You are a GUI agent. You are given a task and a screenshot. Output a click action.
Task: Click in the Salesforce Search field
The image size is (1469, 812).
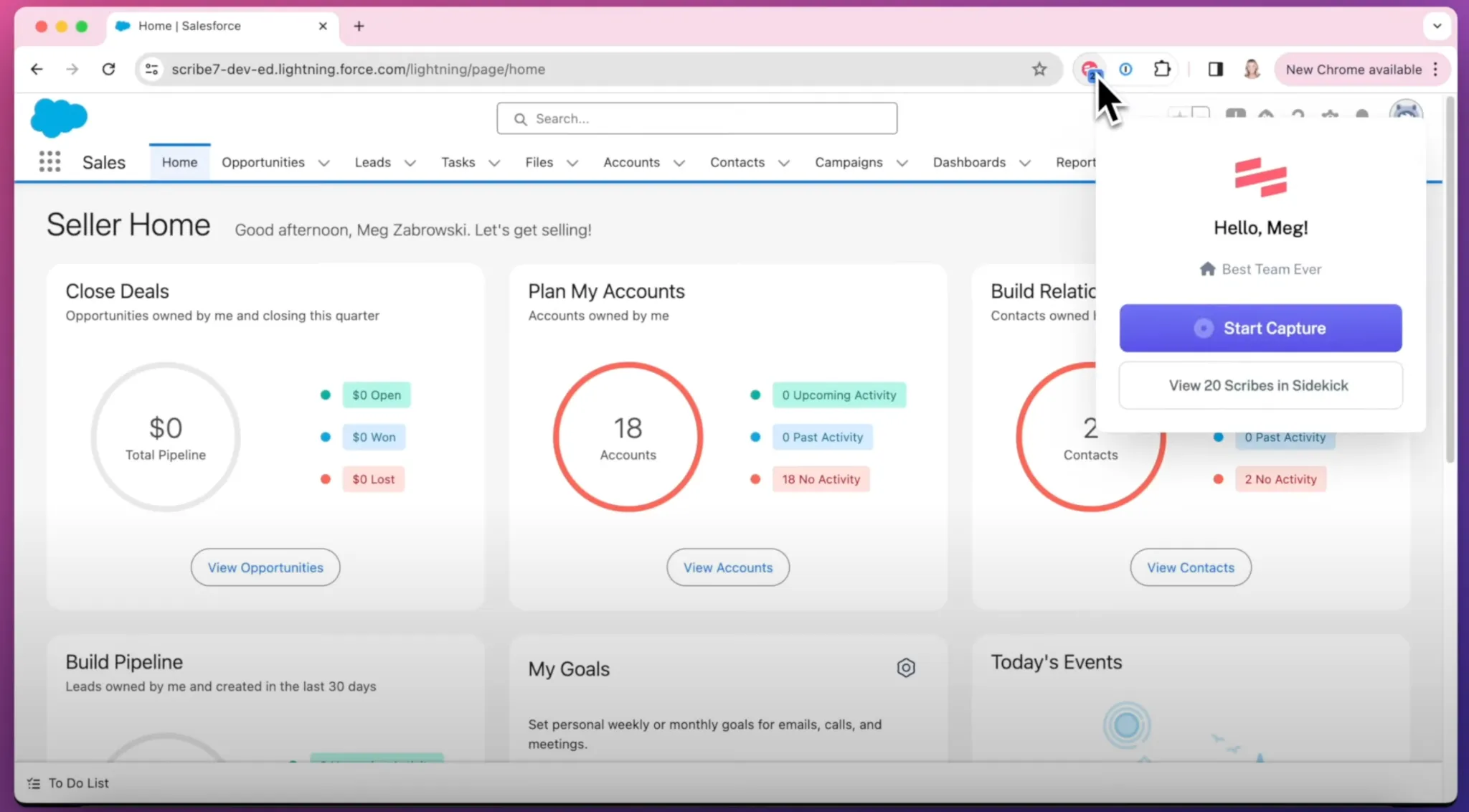tap(696, 118)
